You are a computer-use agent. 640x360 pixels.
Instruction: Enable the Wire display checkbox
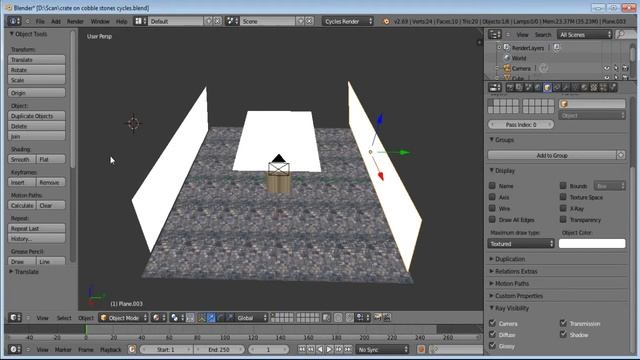click(x=492, y=208)
